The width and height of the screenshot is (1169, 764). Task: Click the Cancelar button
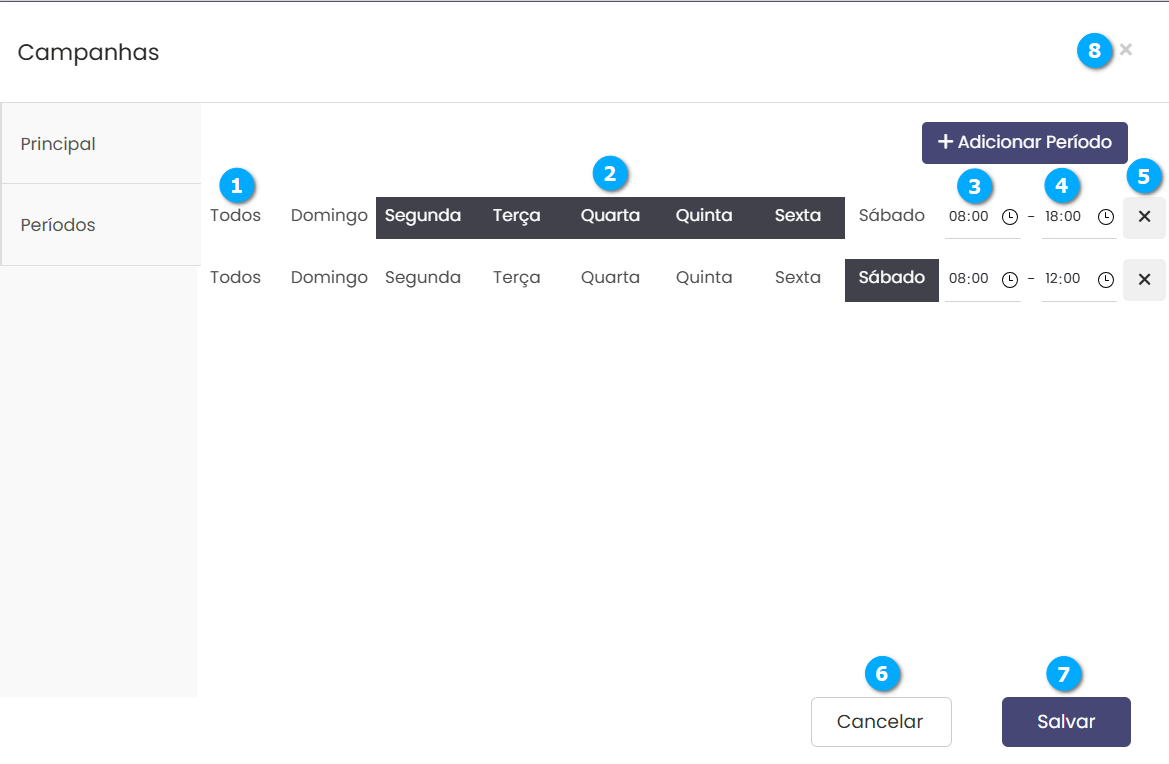point(880,722)
